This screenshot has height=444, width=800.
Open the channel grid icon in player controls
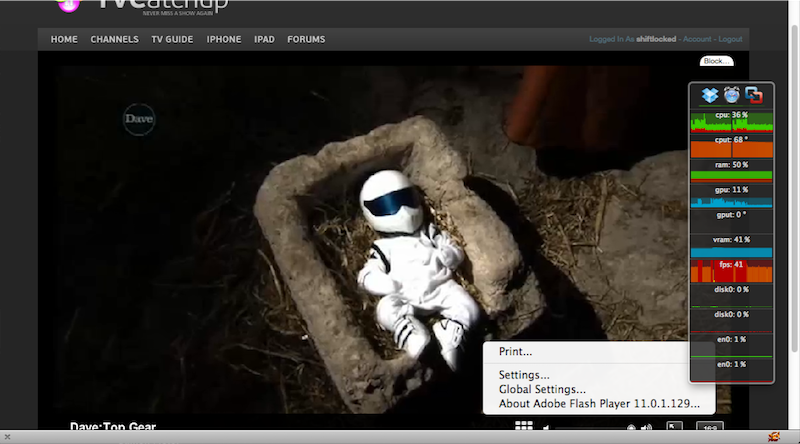click(x=524, y=428)
